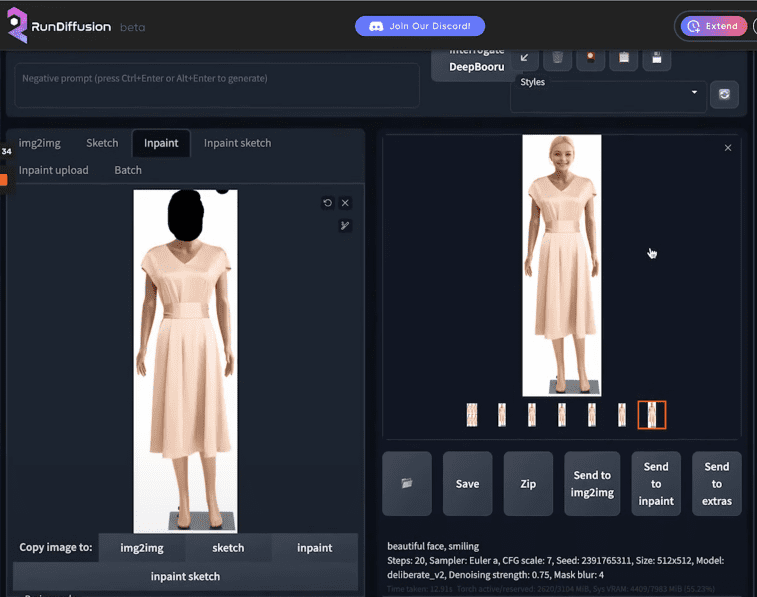Copy image to inpaint sketch button
The height and width of the screenshot is (597, 757).
185,576
